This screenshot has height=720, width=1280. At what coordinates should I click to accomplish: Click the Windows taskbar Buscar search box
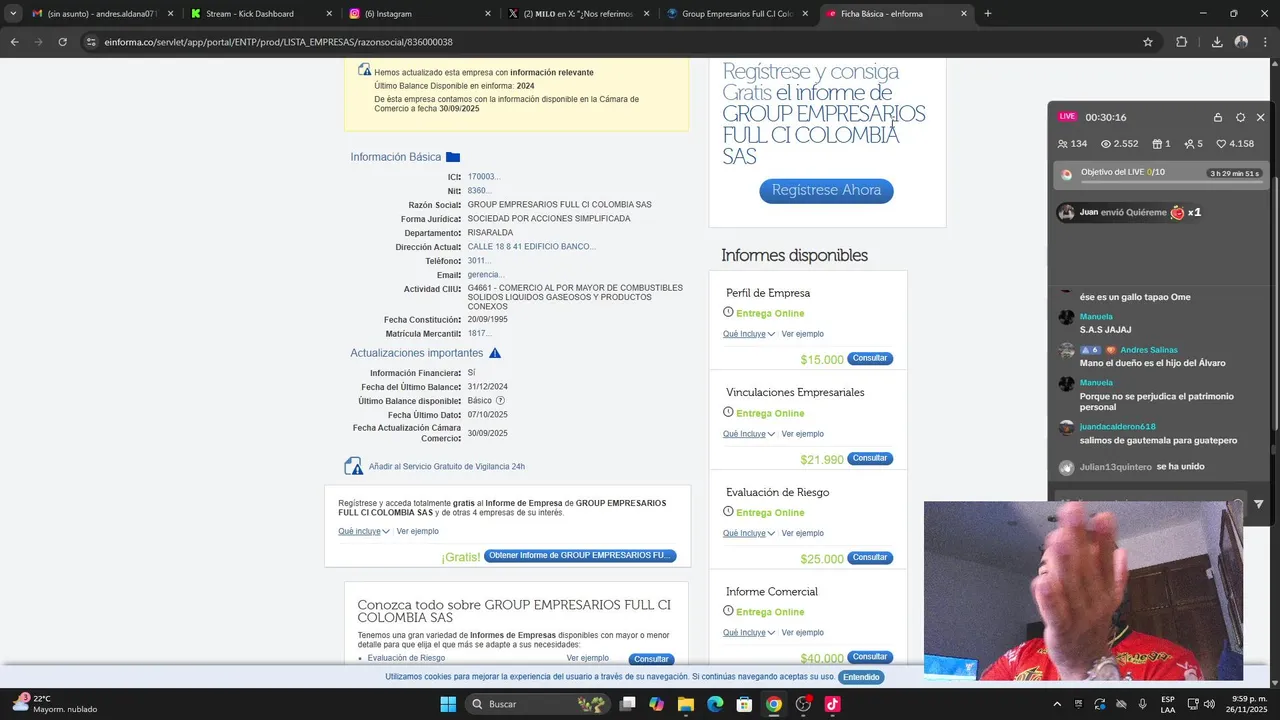[x=537, y=704]
